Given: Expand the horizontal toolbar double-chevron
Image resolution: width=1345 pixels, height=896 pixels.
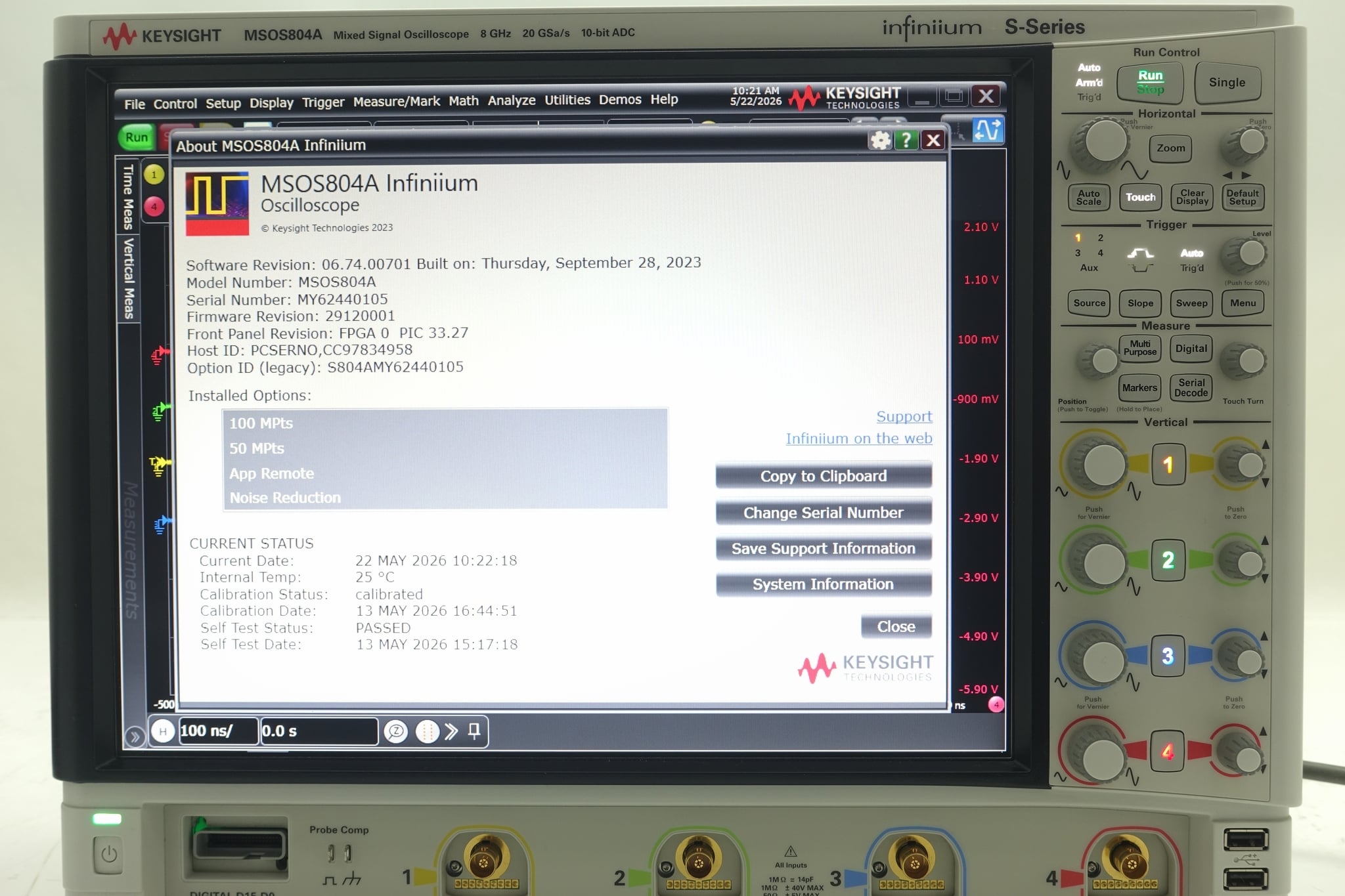Looking at the screenshot, I should coord(451,731).
